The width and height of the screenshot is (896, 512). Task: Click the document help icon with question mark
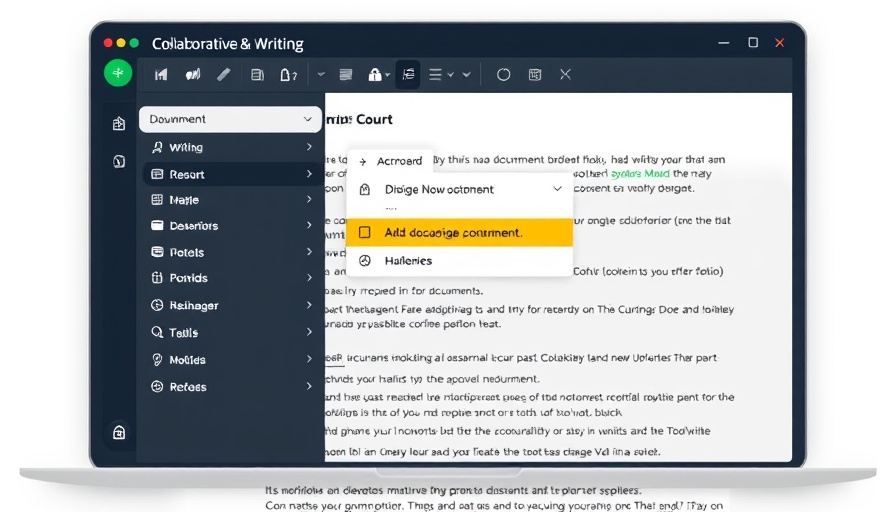[288, 75]
